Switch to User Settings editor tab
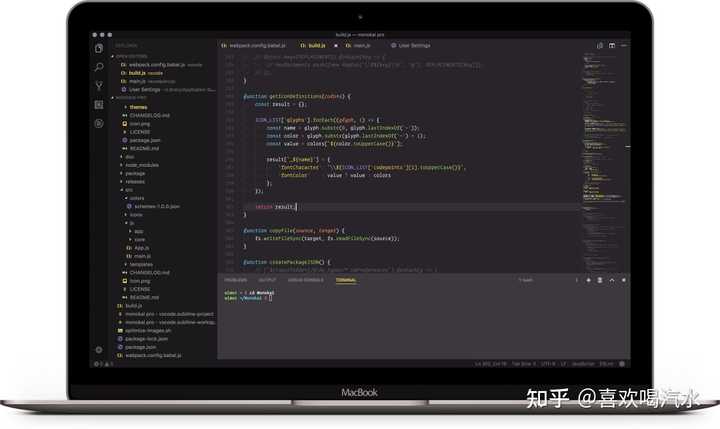Image resolution: width=720 pixels, height=429 pixels. coord(411,45)
